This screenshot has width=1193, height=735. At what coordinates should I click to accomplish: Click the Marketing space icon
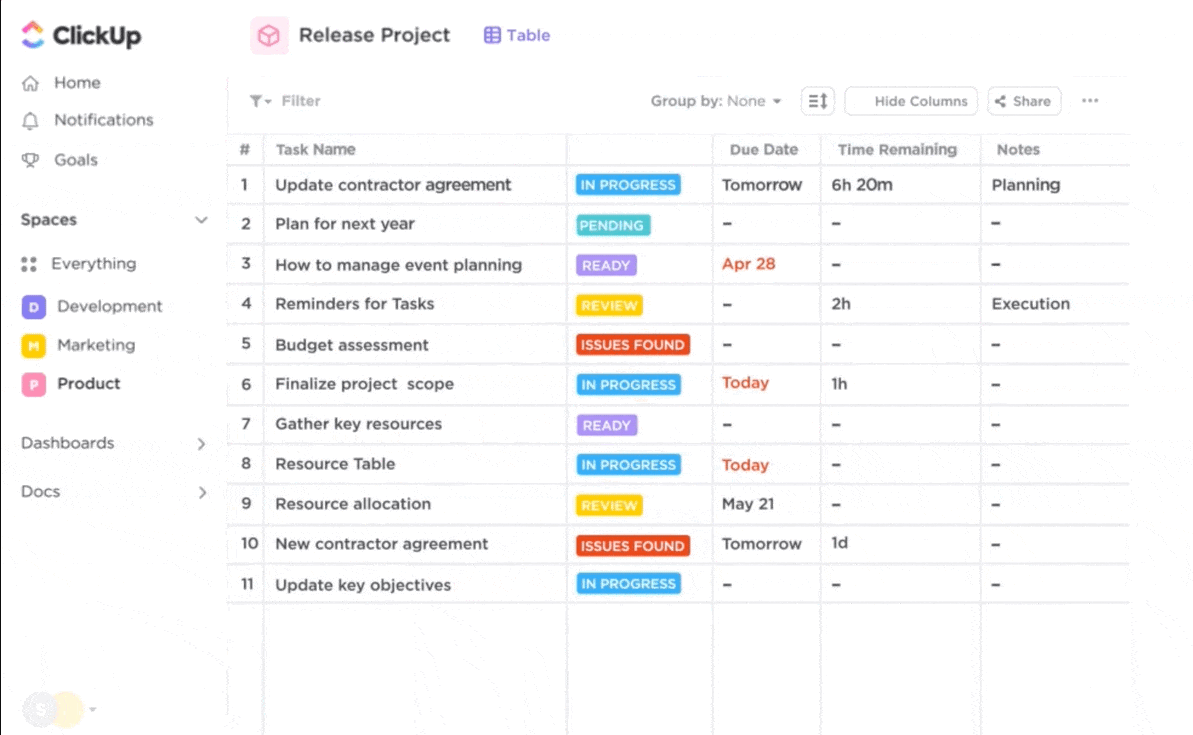33,345
